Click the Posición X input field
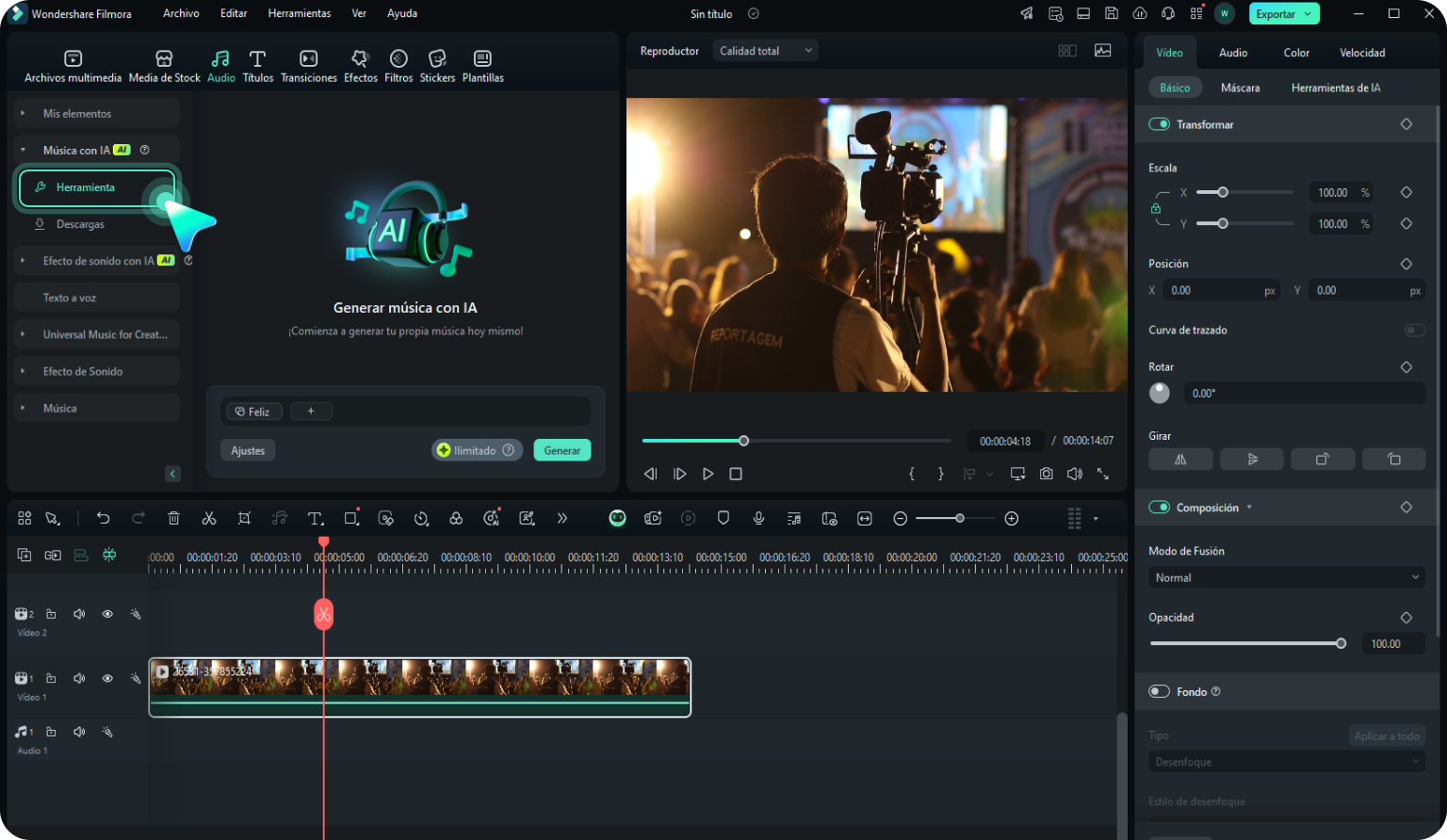The image size is (1447, 840). tap(1223, 290)
